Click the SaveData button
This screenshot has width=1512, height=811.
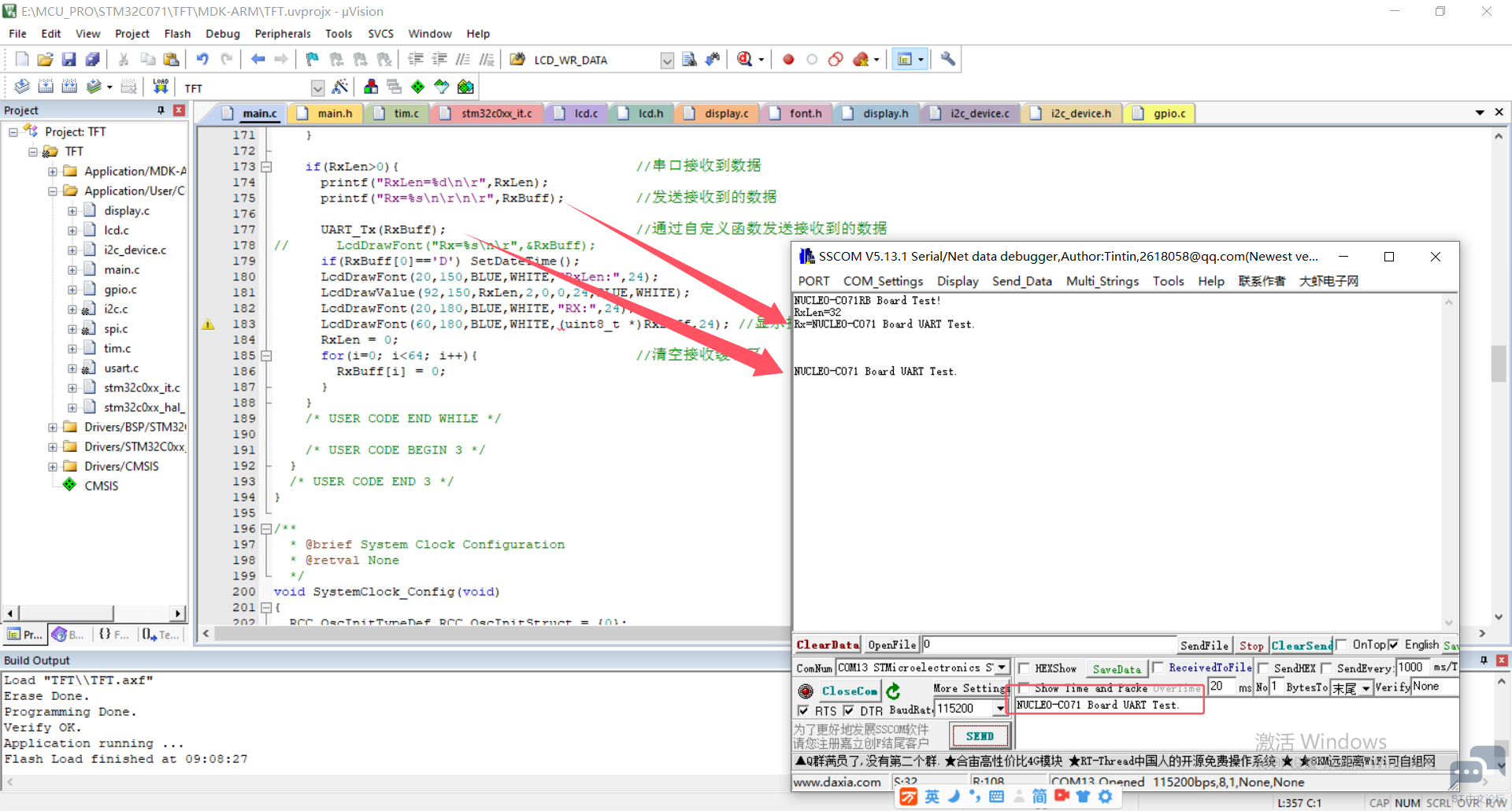(1117, 669)
